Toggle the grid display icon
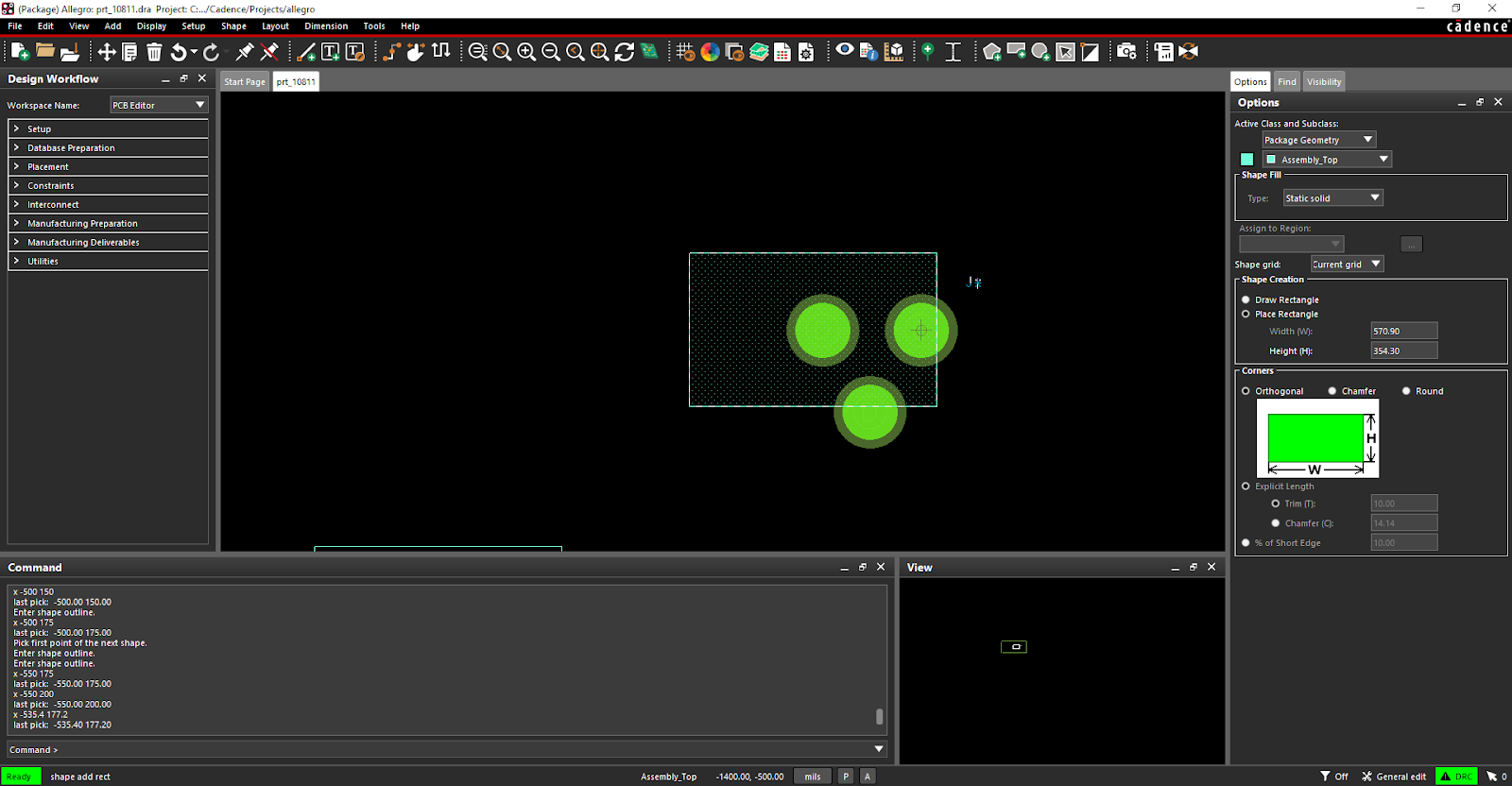 pos(685,52)
